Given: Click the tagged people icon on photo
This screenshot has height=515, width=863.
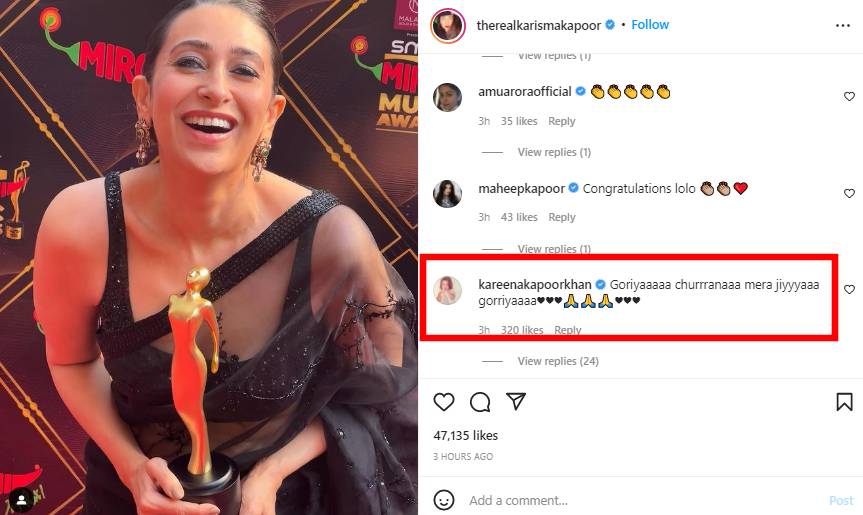Looking at the screenshot, I should tap(20, 497).
